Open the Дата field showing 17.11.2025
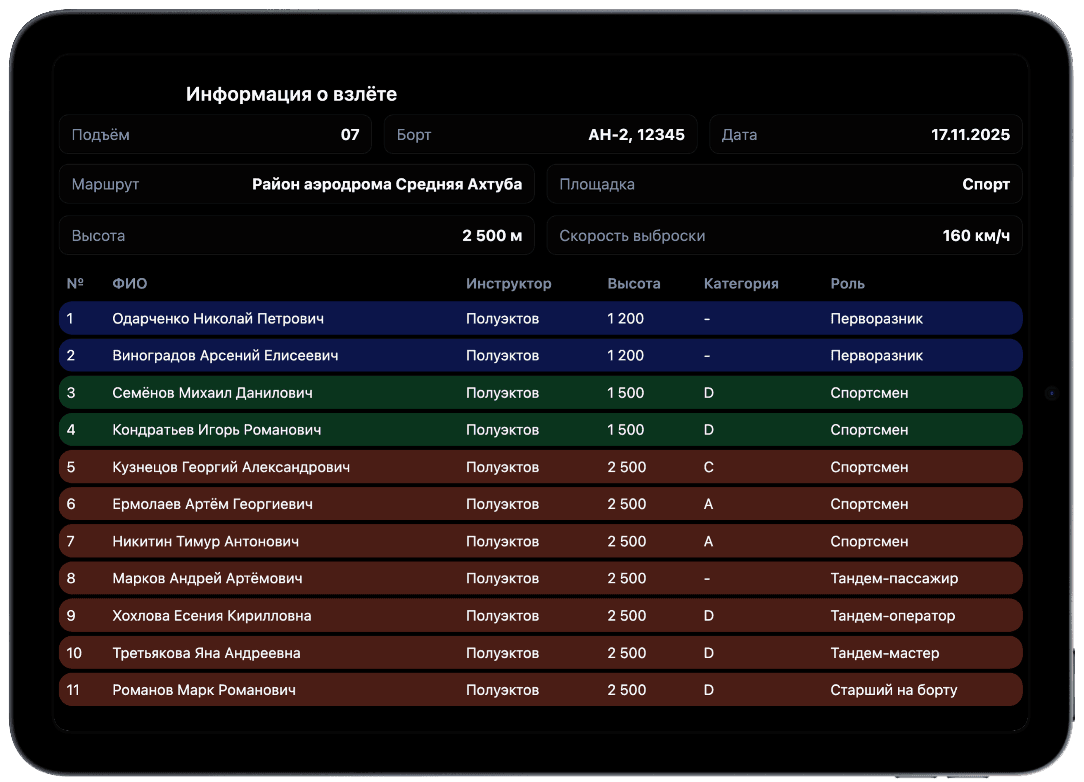1084x782 pixels. point(865,134)
